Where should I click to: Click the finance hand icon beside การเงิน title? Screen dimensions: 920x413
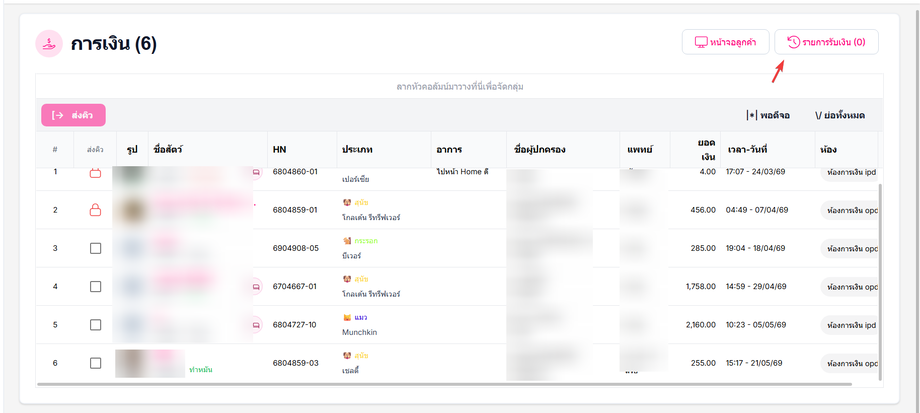pyautogui.click(x=49, y=43)
